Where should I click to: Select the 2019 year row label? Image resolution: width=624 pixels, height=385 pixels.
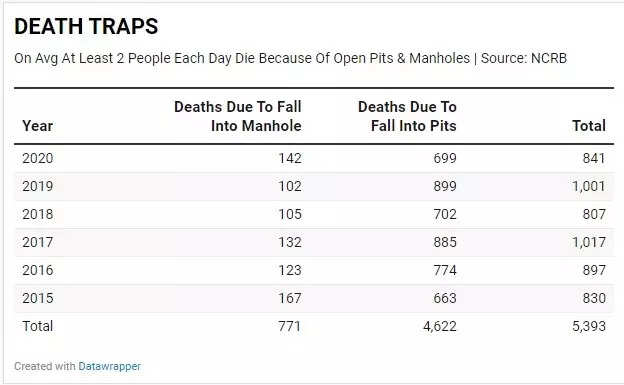37,186
